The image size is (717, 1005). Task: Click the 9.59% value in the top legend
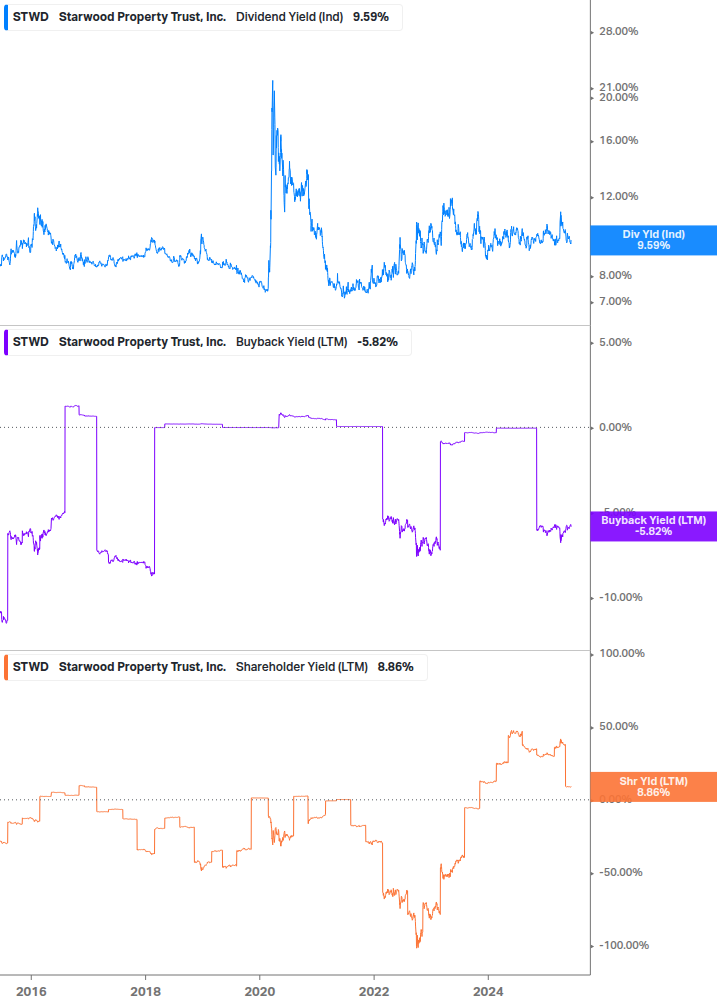click(x=371, y=17)
